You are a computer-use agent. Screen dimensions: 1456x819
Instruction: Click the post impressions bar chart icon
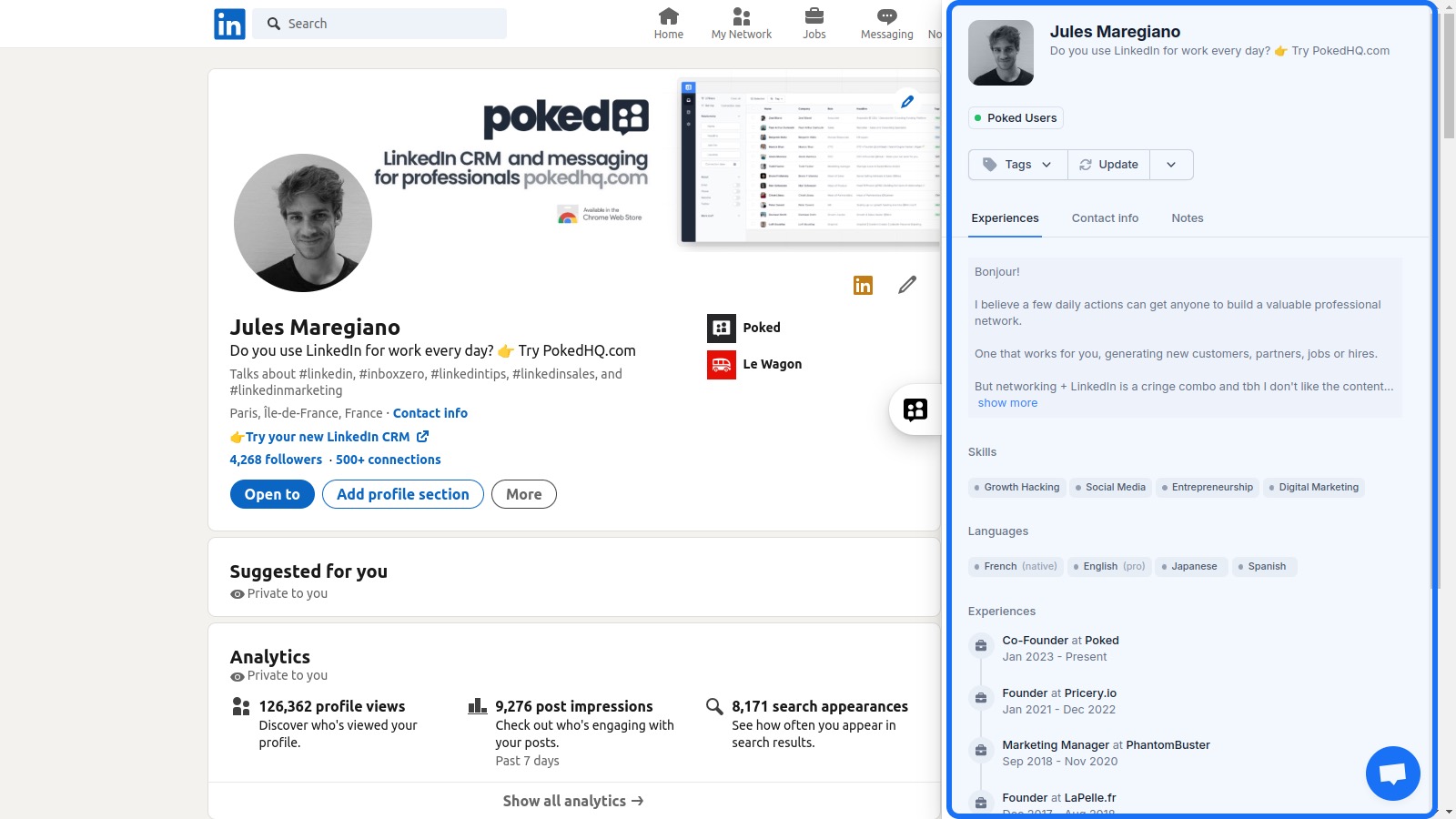point(478,706)
